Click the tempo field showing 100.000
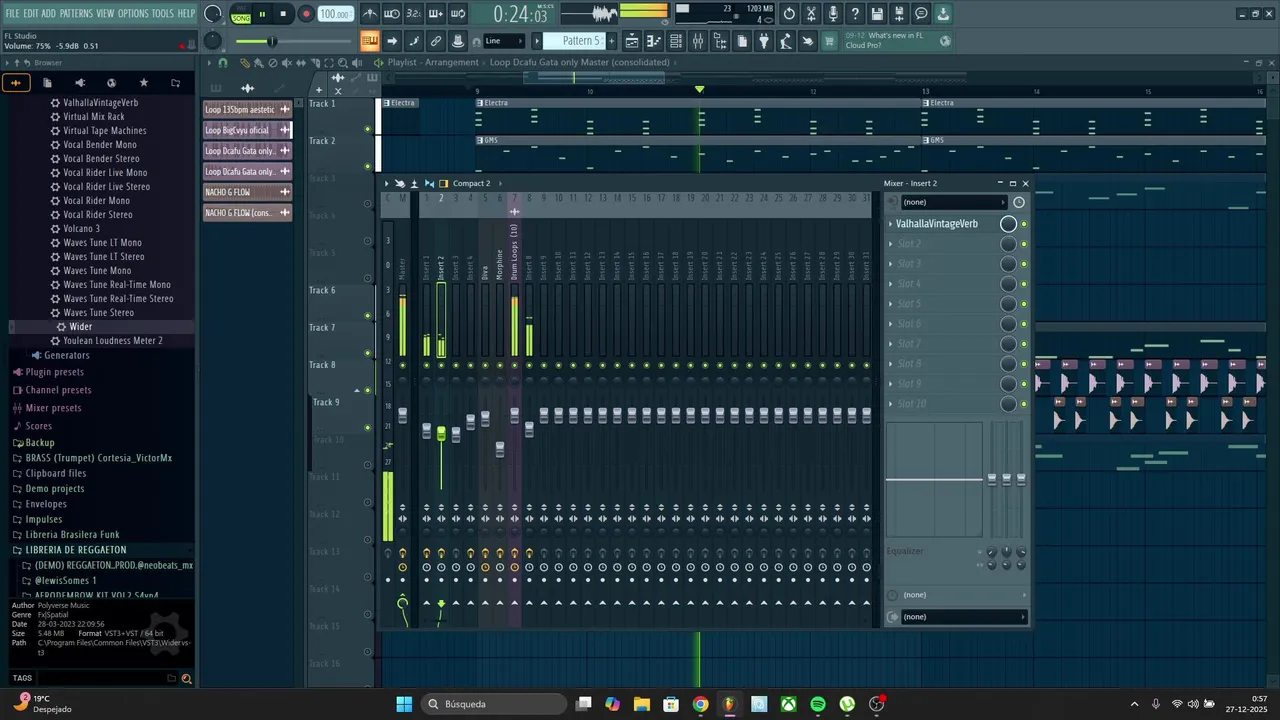Viewport: 1280px width, 720px height. 335,14
